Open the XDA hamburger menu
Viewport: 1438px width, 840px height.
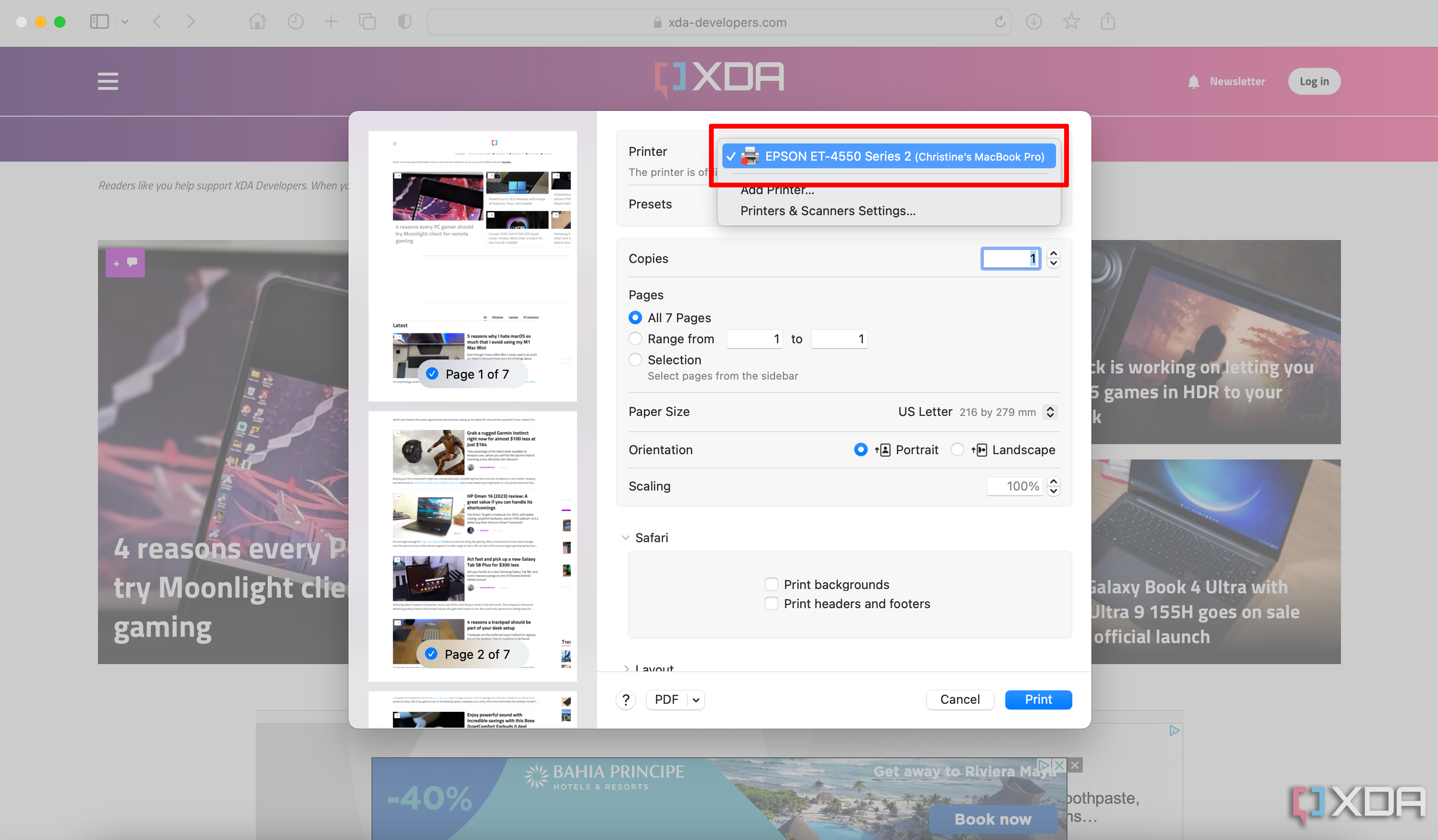pos(108,81)
